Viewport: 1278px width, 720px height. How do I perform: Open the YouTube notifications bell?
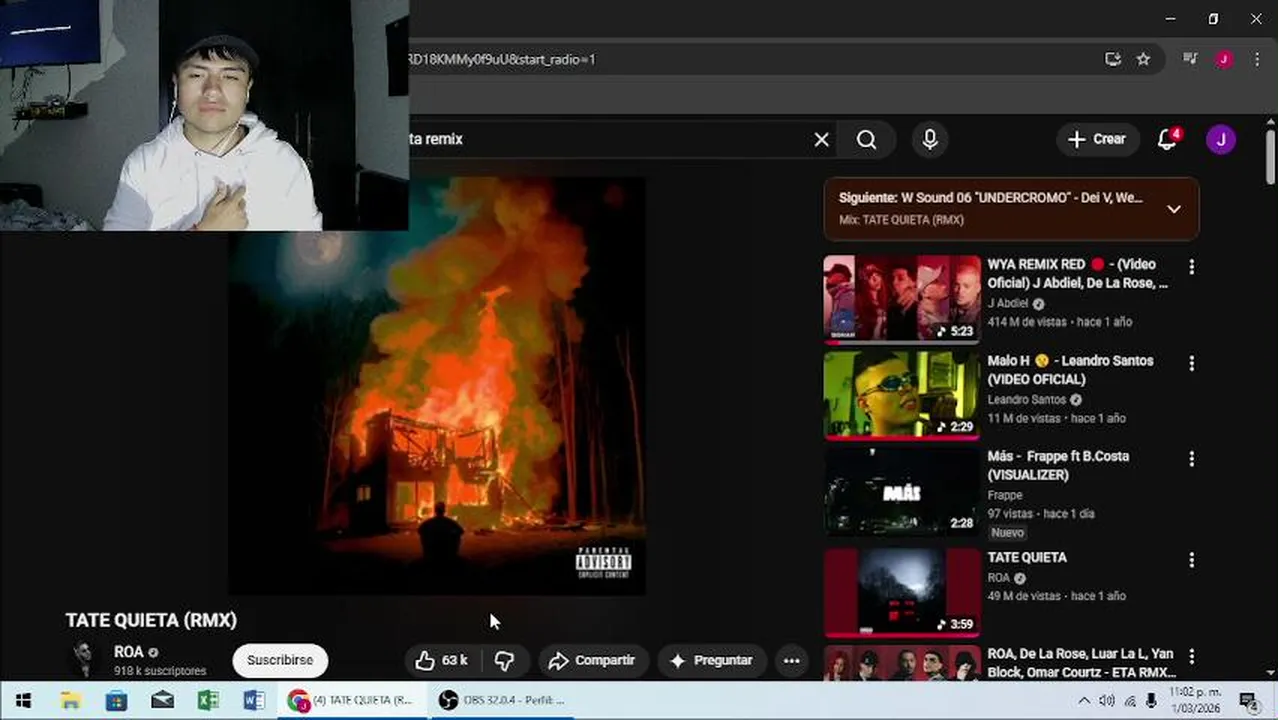pos(1168,139)
